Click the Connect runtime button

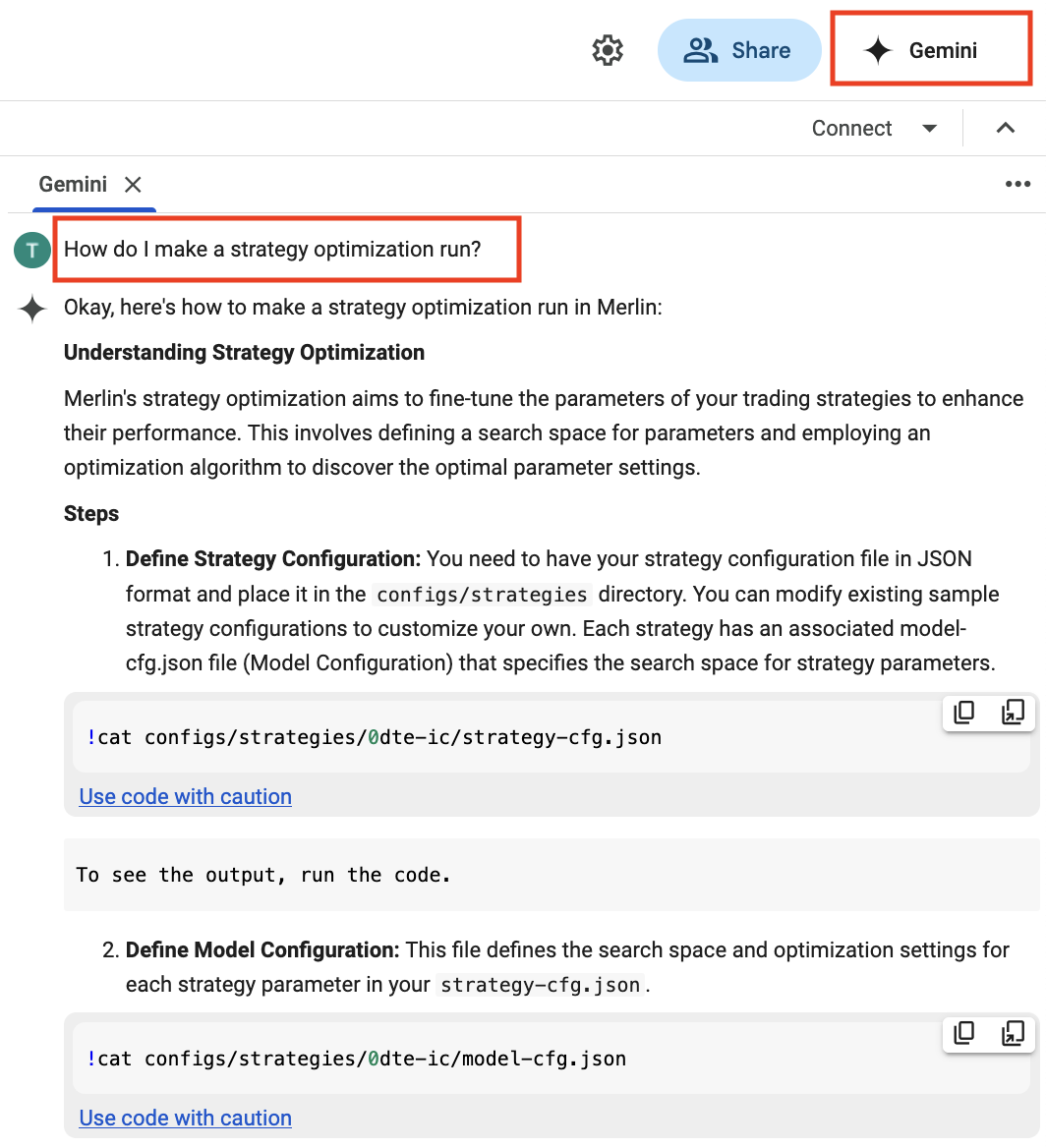[851, 129]
